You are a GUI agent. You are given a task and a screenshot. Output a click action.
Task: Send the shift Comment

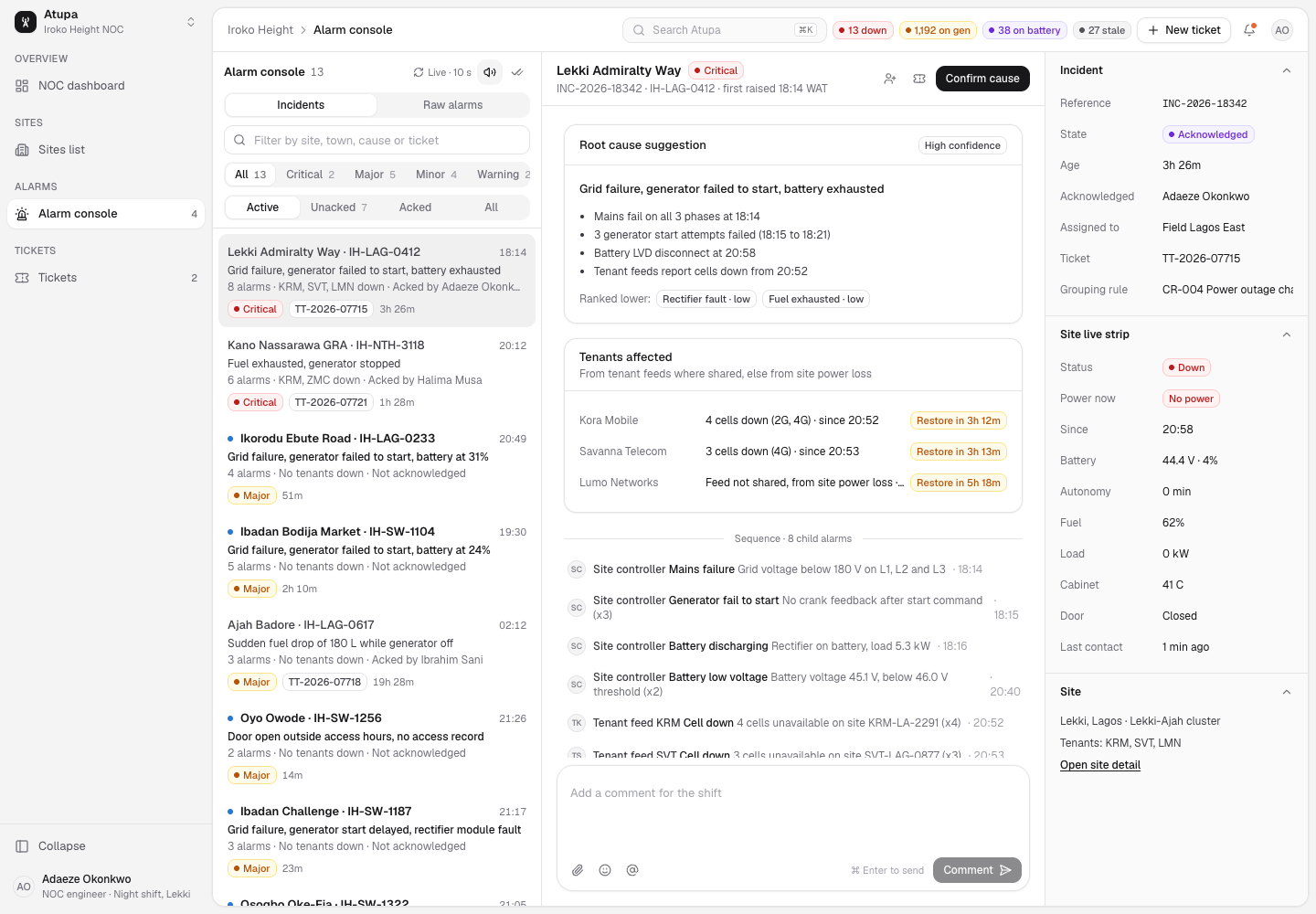click(x=977, y=870)
